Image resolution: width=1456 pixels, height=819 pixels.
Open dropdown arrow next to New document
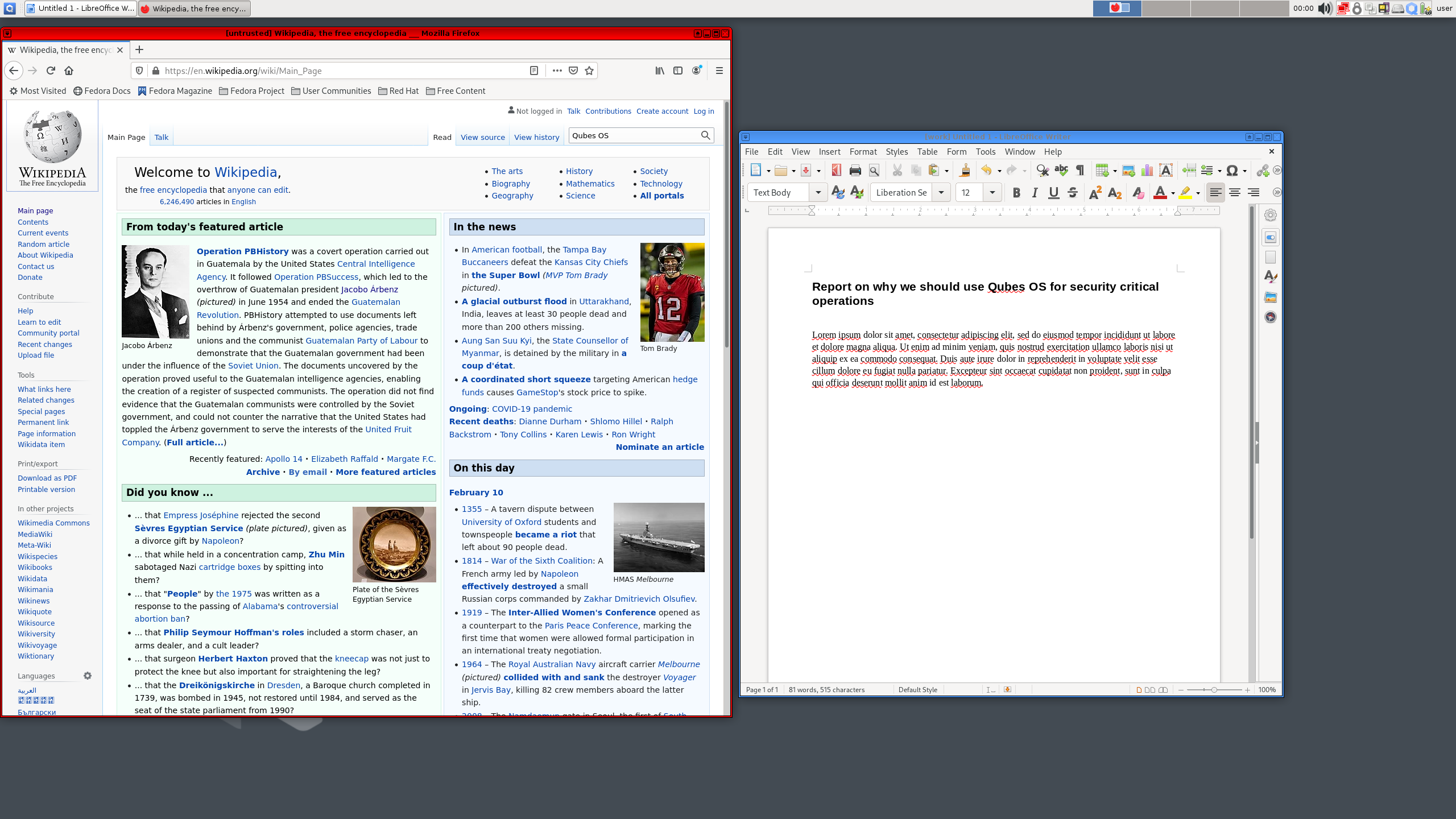(768, 171)
